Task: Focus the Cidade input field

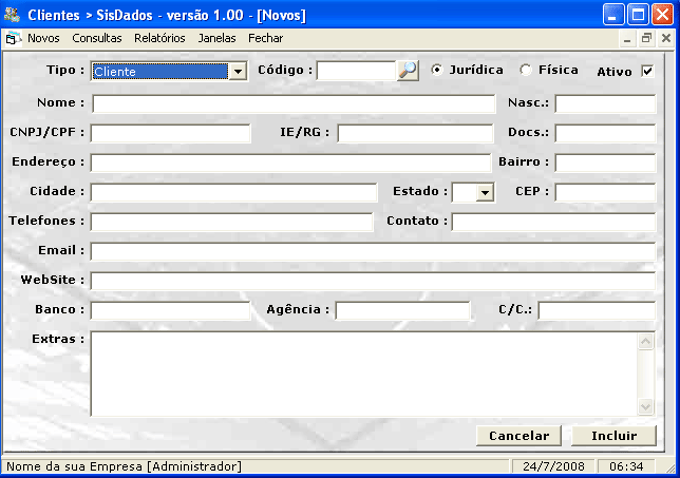Action: click(x=234, y=192)
